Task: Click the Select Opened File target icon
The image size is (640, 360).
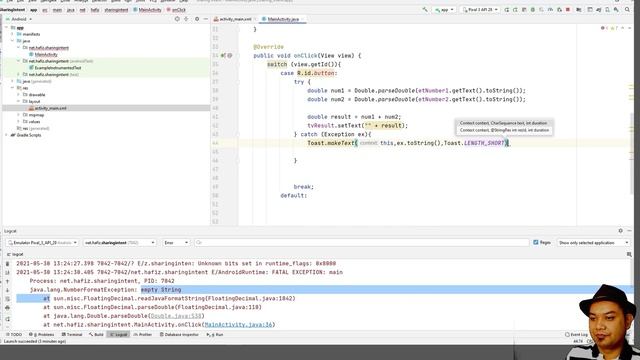Action: coord(177,19)
